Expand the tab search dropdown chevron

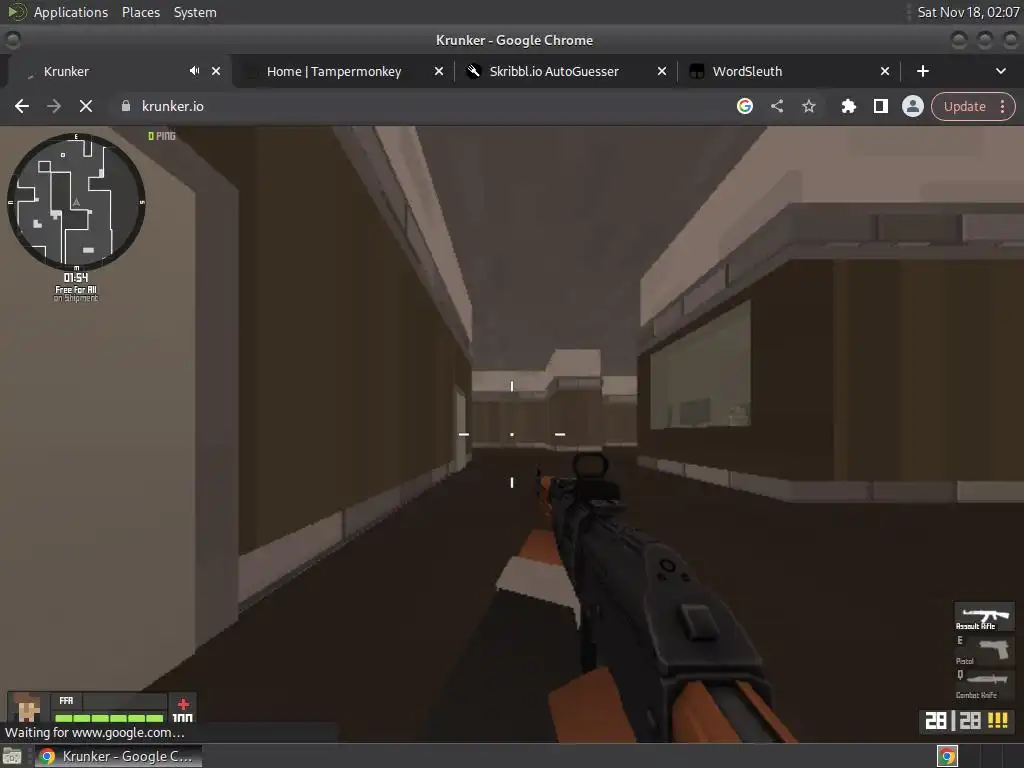1000,71
